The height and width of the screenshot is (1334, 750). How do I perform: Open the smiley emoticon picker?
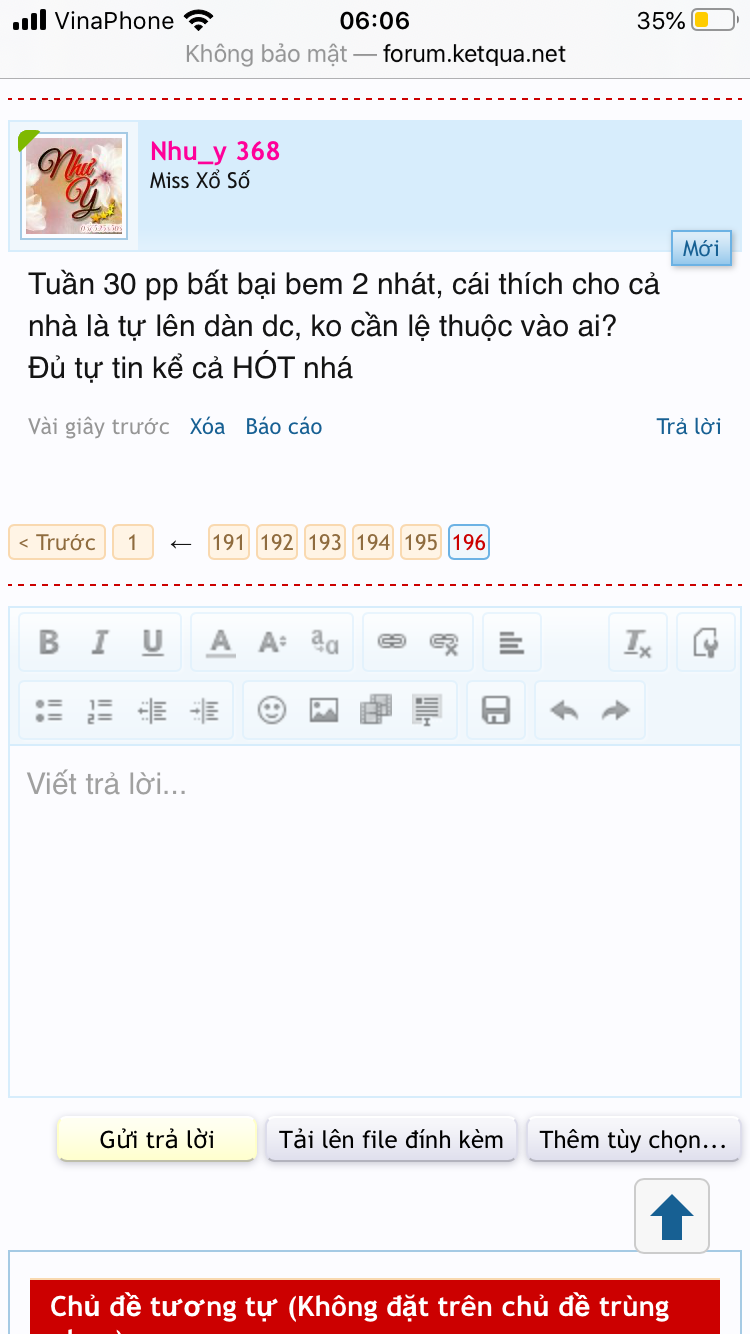pyautogui.click(x=272, y=710)
